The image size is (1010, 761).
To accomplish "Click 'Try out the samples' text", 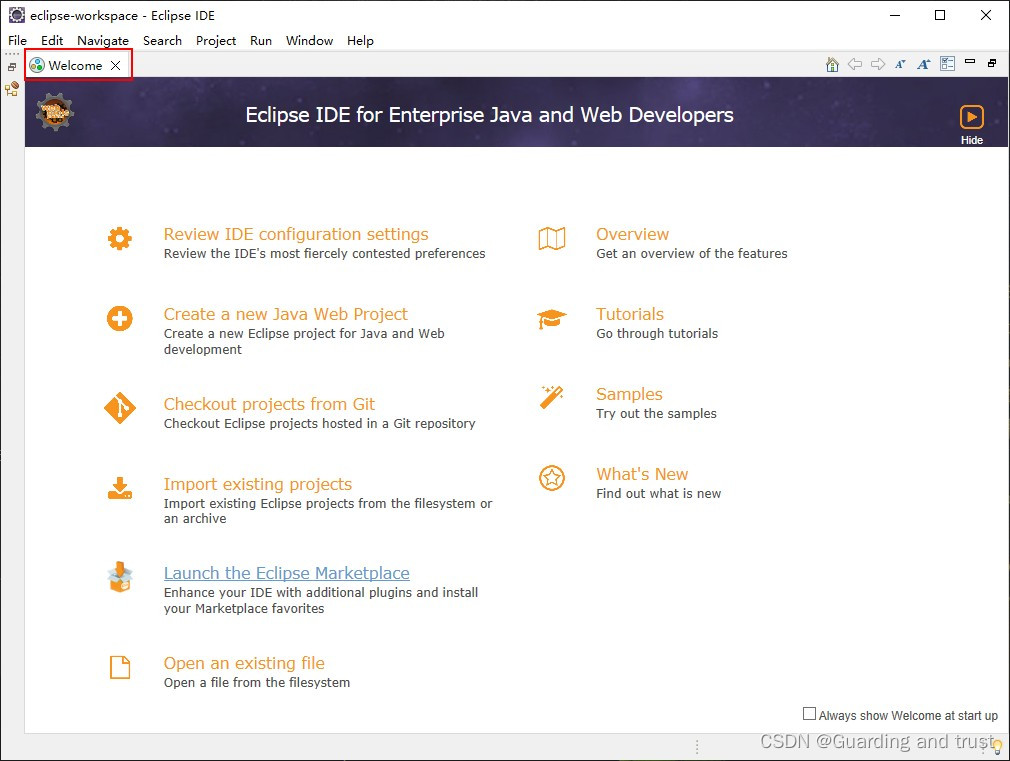I will [x=656, y=413].
